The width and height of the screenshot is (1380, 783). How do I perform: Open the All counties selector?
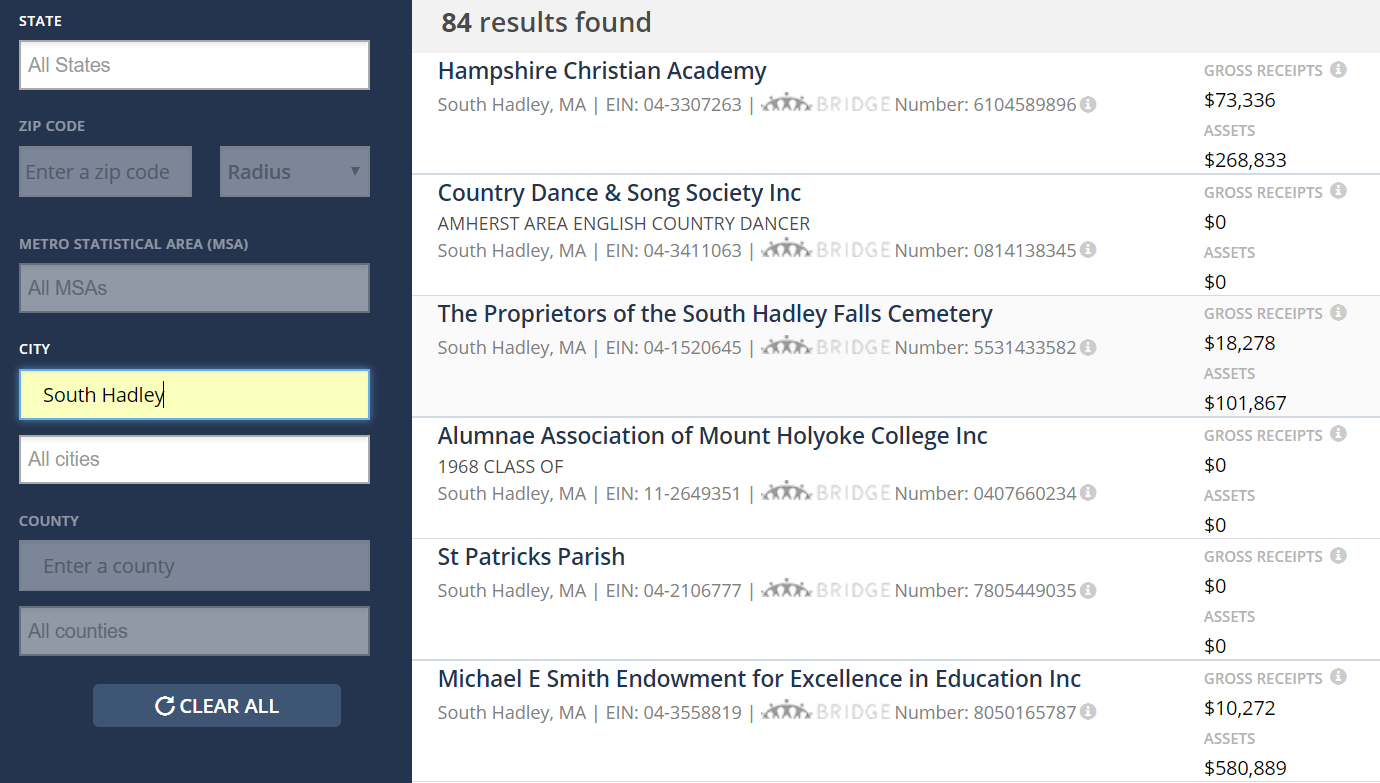coord(194,631)
